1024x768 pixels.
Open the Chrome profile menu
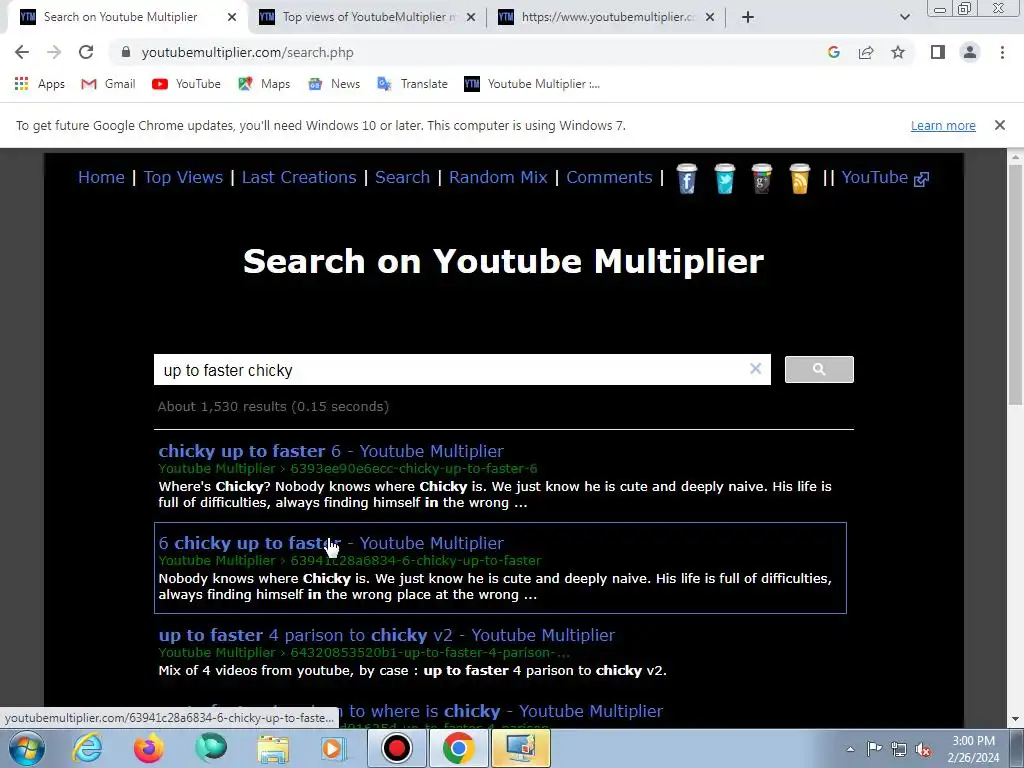coord(970,52)
